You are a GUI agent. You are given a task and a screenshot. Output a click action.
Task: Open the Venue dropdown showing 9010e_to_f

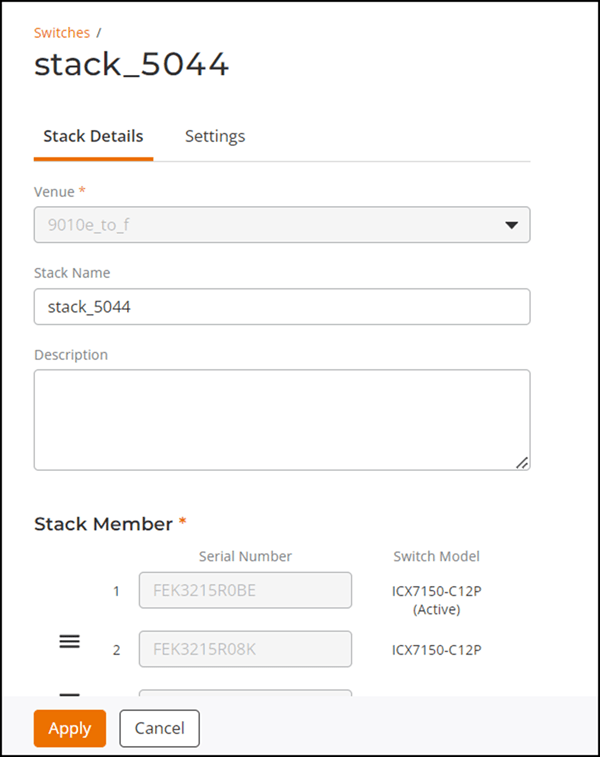point(282,225)
